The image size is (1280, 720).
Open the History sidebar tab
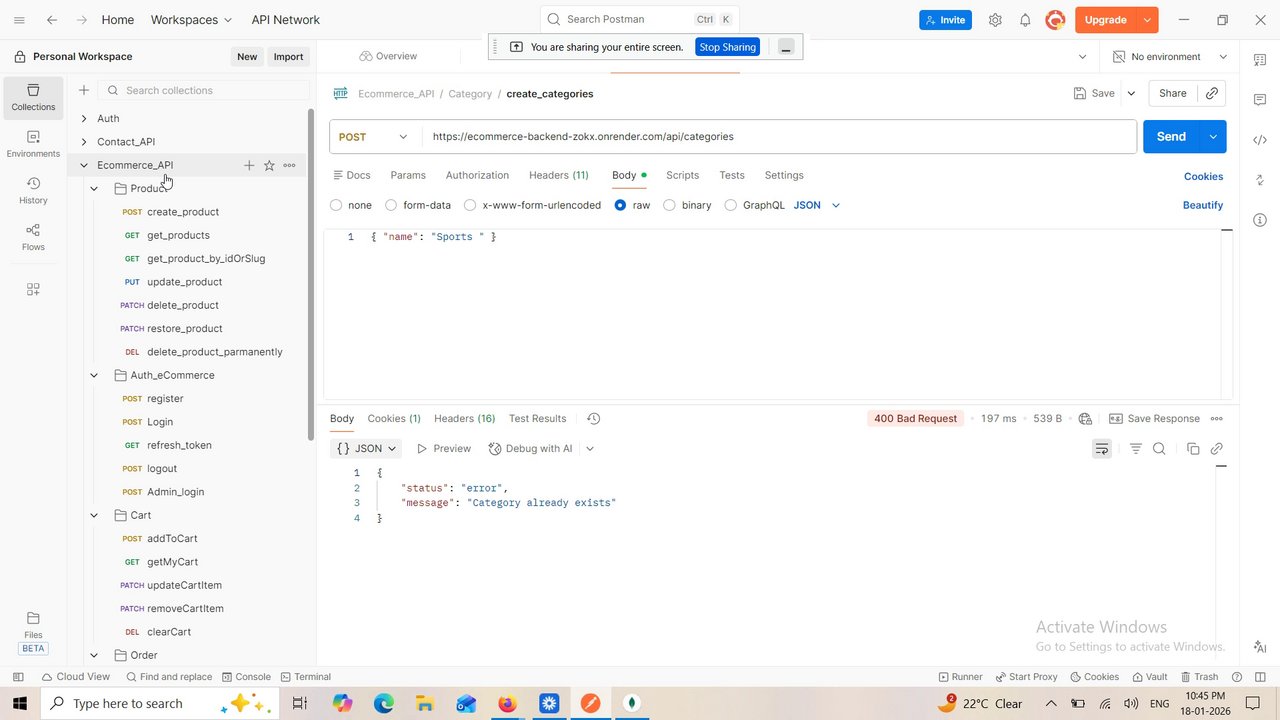point(33,190)
